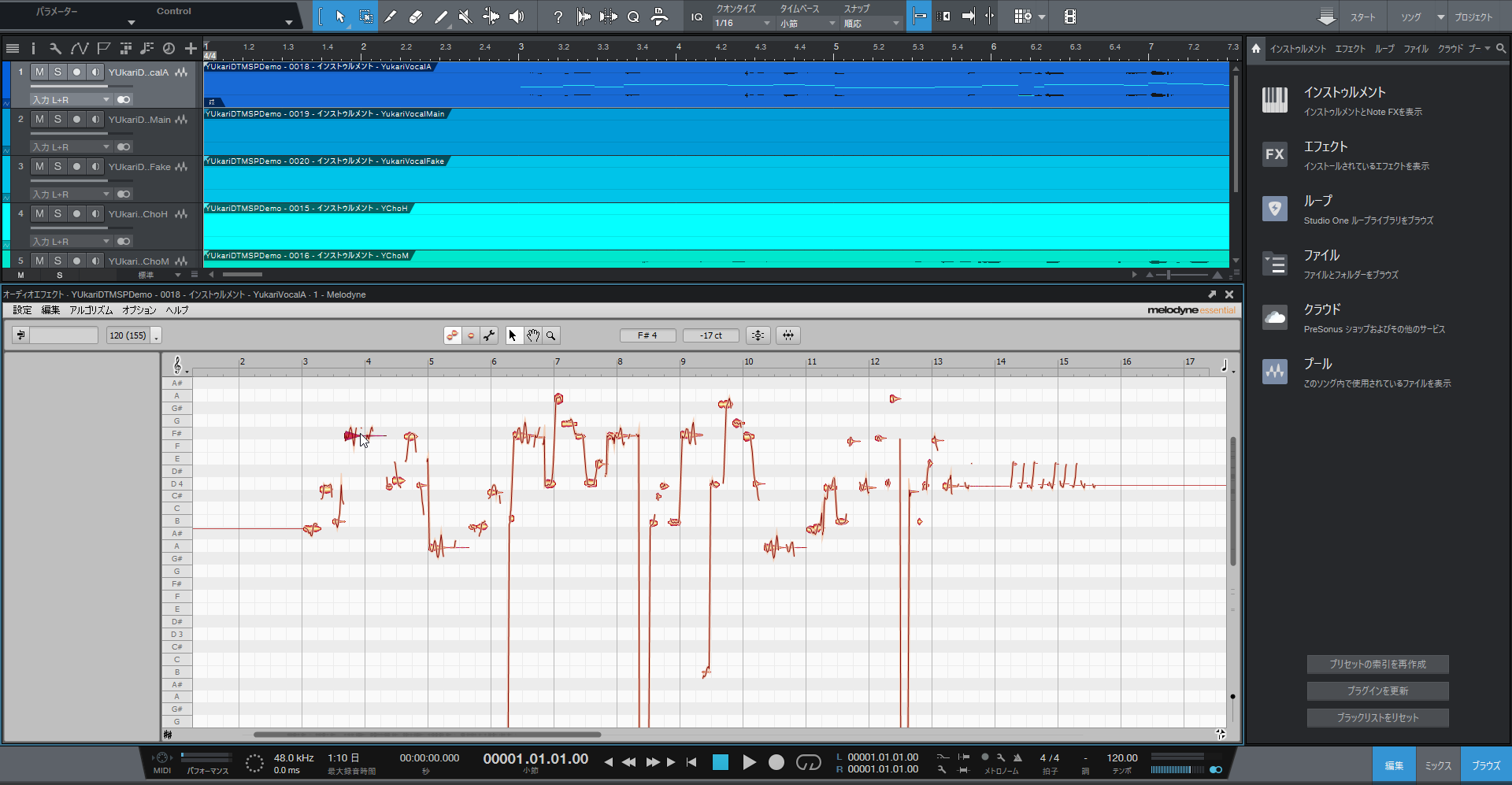The width and height of the screenshot is (1512, 785).
Task: Toggle the loop button in transport
Action: [808, 762]
